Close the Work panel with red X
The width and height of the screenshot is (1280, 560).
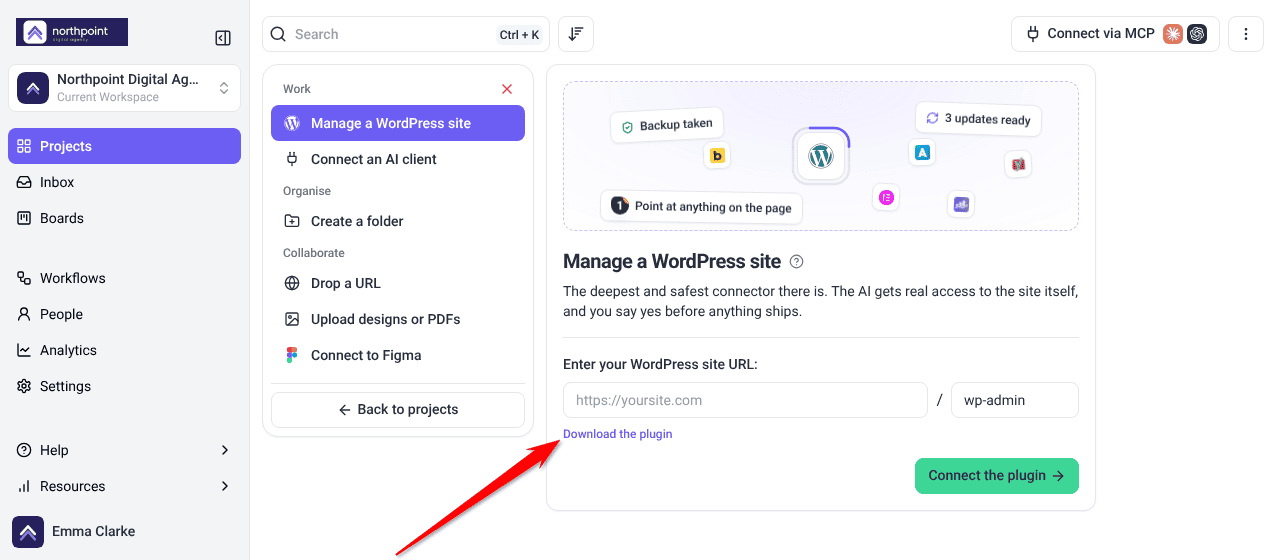coord(507,89)
